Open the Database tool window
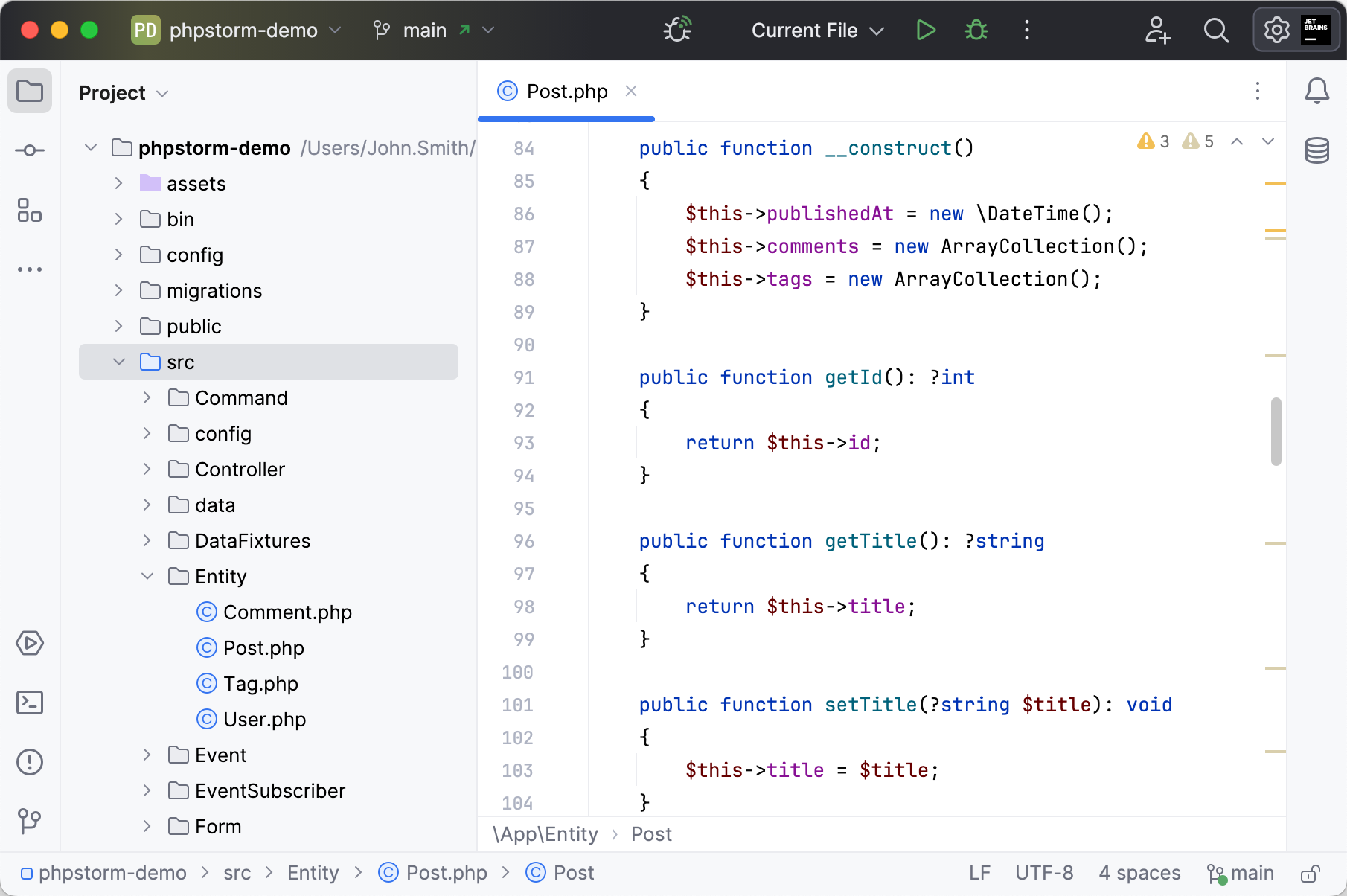This screenshot has height=896, width=1347. (1316, 150)
